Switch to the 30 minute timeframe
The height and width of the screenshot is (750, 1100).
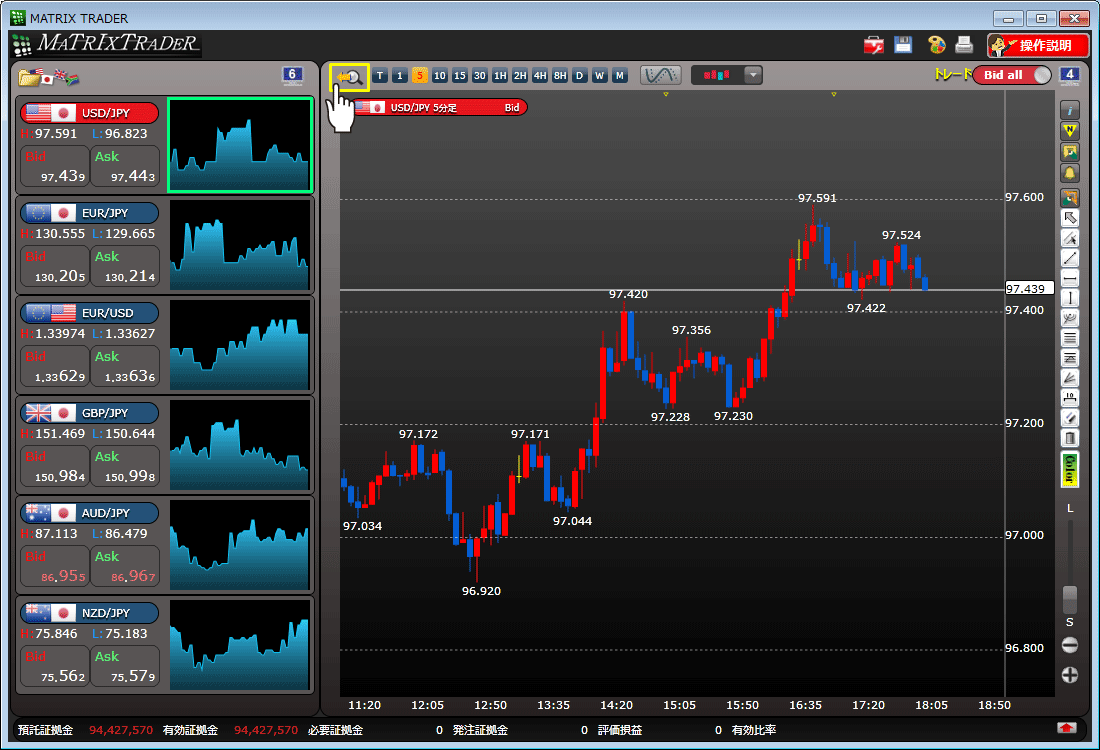pos(480,76)
